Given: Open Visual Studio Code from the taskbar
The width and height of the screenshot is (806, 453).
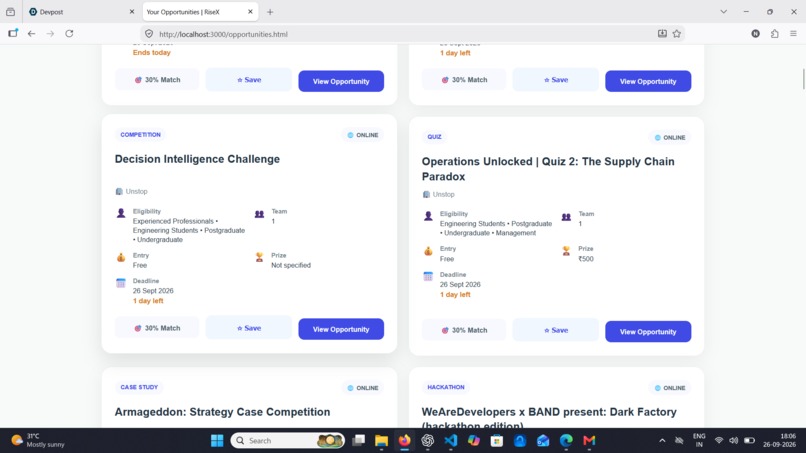Looking at the screenshot, I should (x=451, y=441).
